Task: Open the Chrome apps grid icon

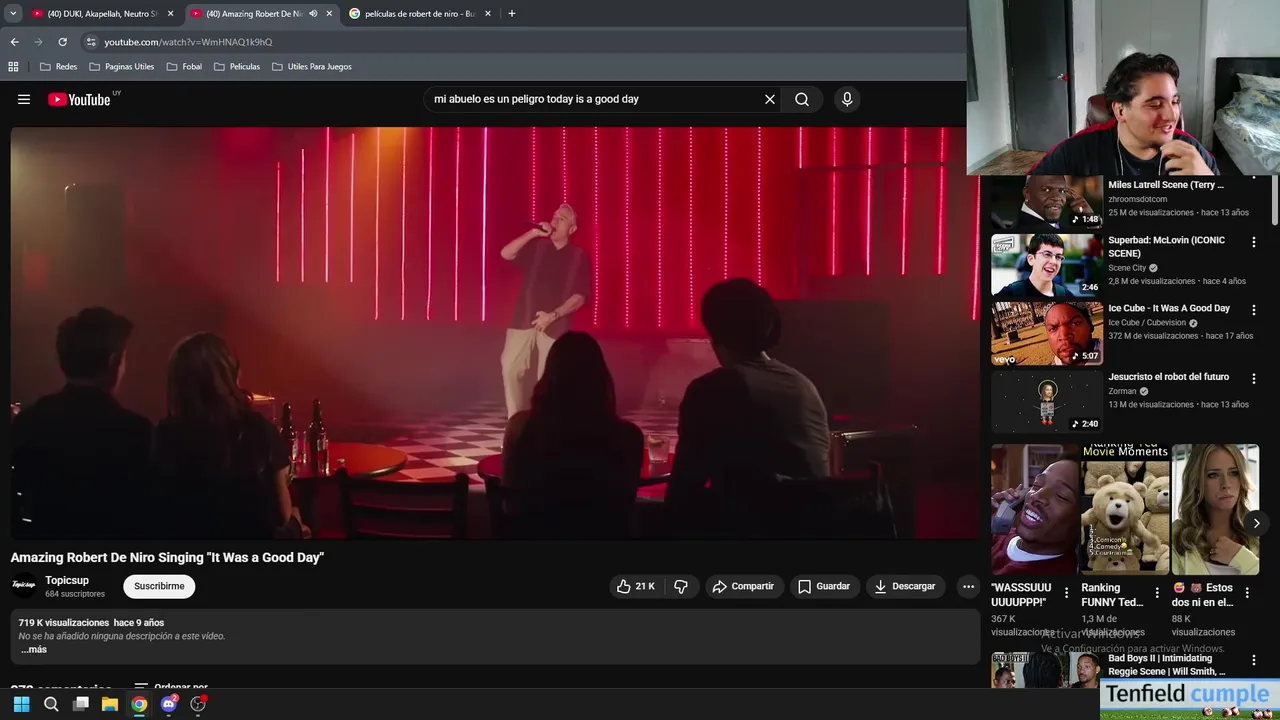Action: pyautogui.click(x=13, y=67)
